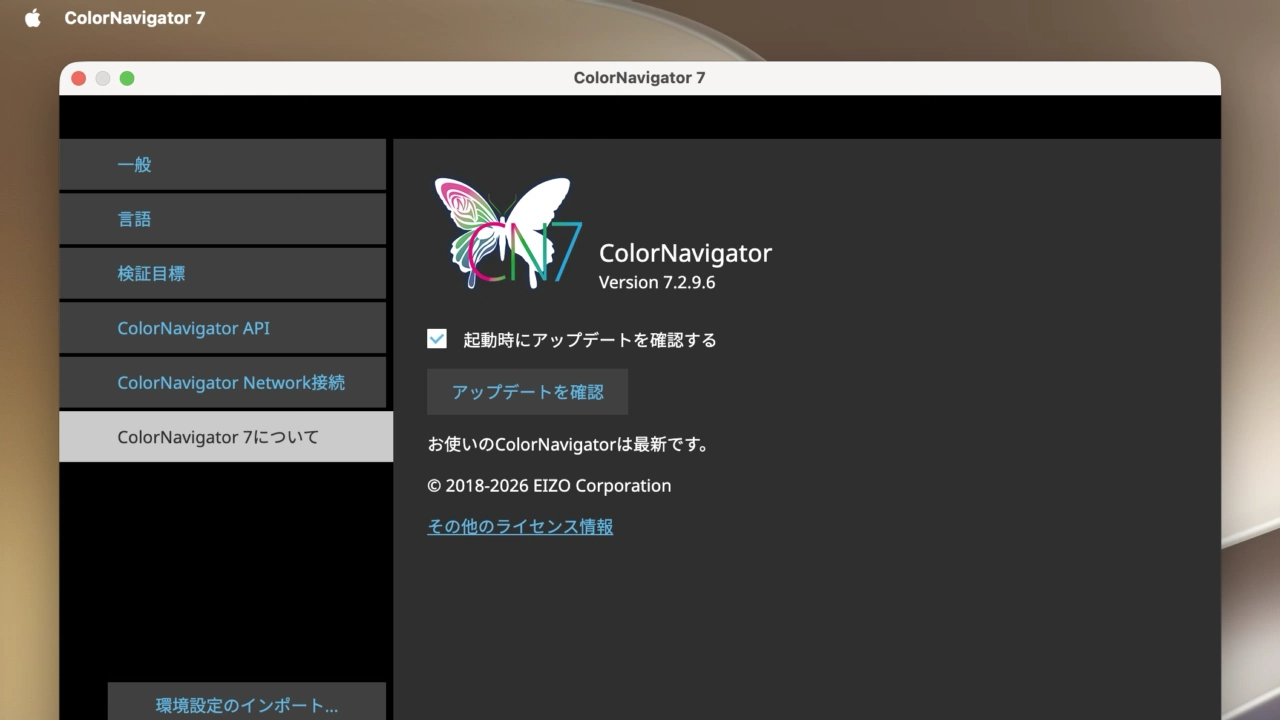Close the ColorNavigator 7 window
1280x720 pixels.
click(79, 78)
